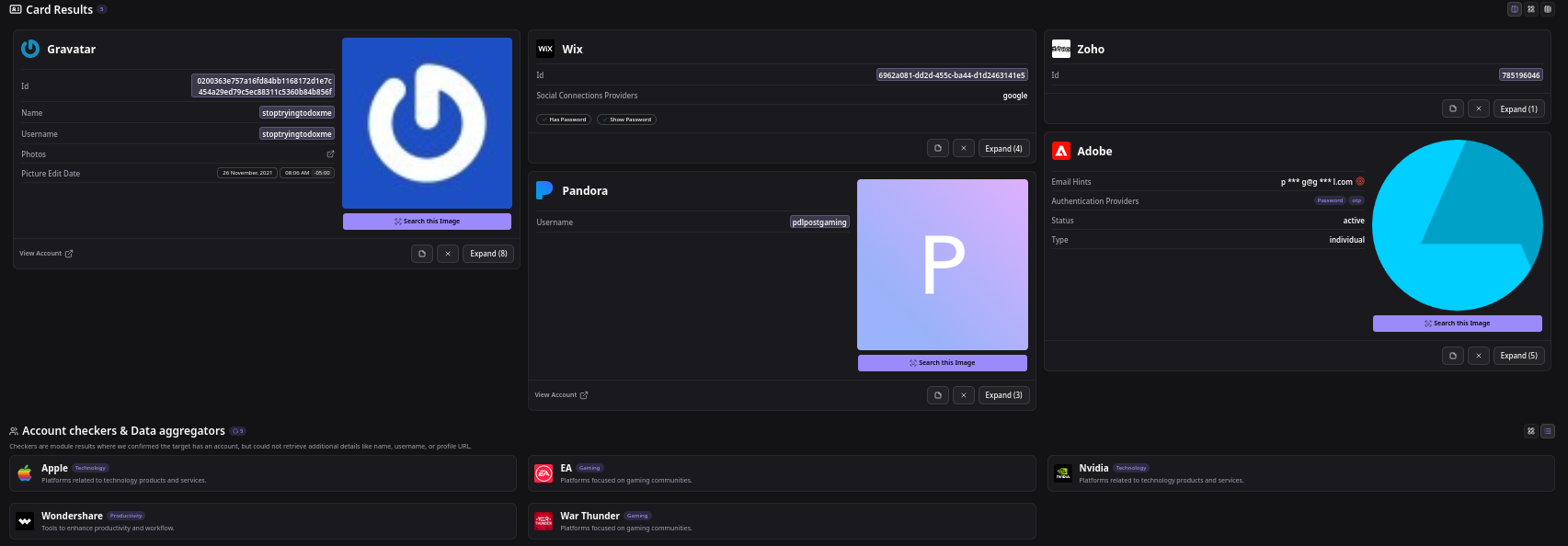
Task: Search the Gravatar profile image
Action: click(427, 222)
